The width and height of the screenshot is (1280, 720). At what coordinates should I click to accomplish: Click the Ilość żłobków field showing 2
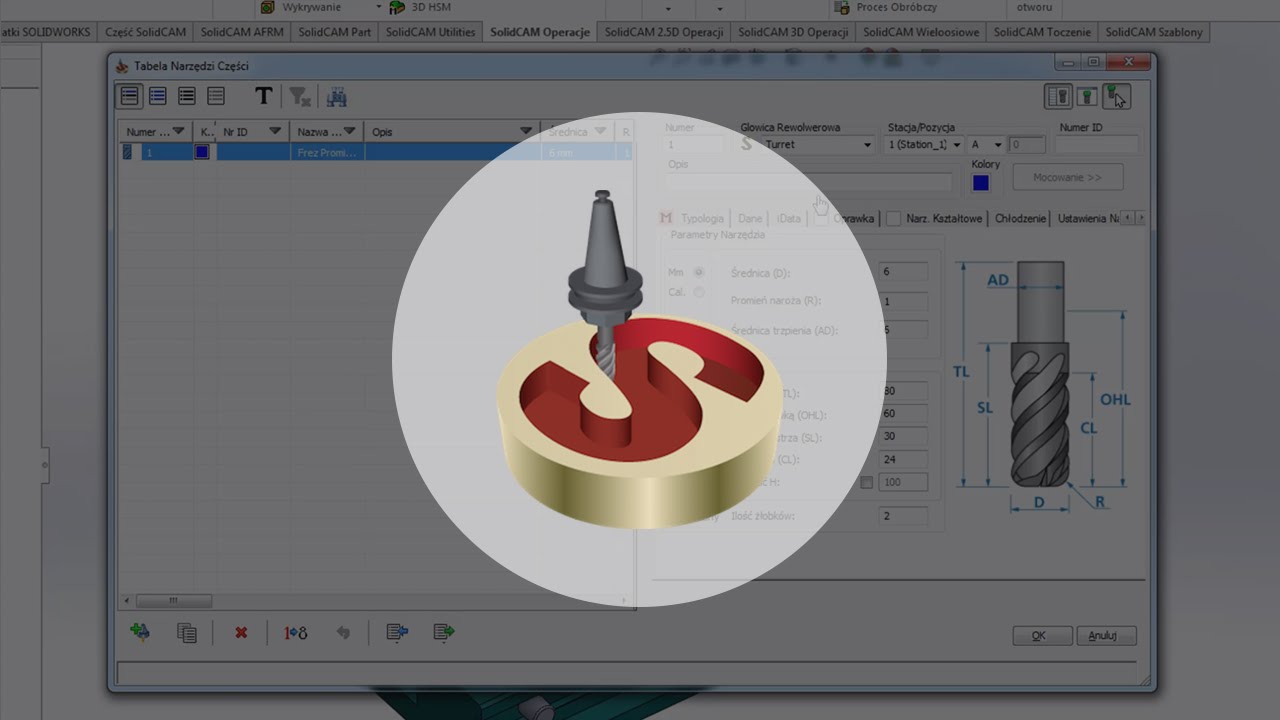click(x=903, y=516)
